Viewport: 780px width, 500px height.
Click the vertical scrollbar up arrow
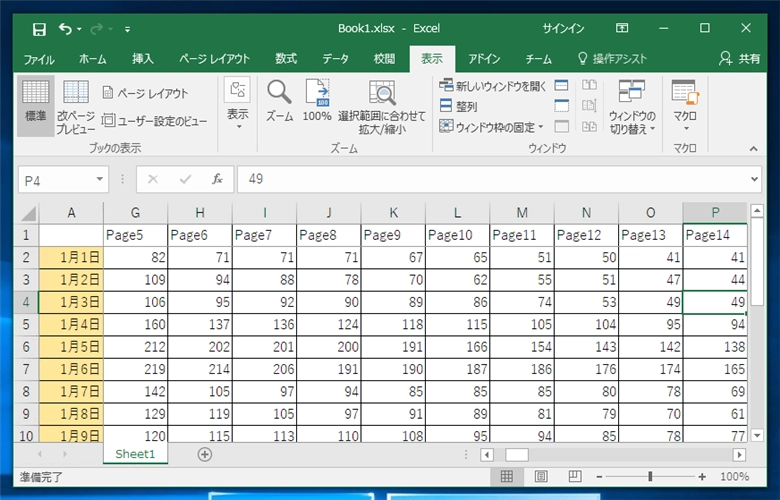[x=757, y=211]
